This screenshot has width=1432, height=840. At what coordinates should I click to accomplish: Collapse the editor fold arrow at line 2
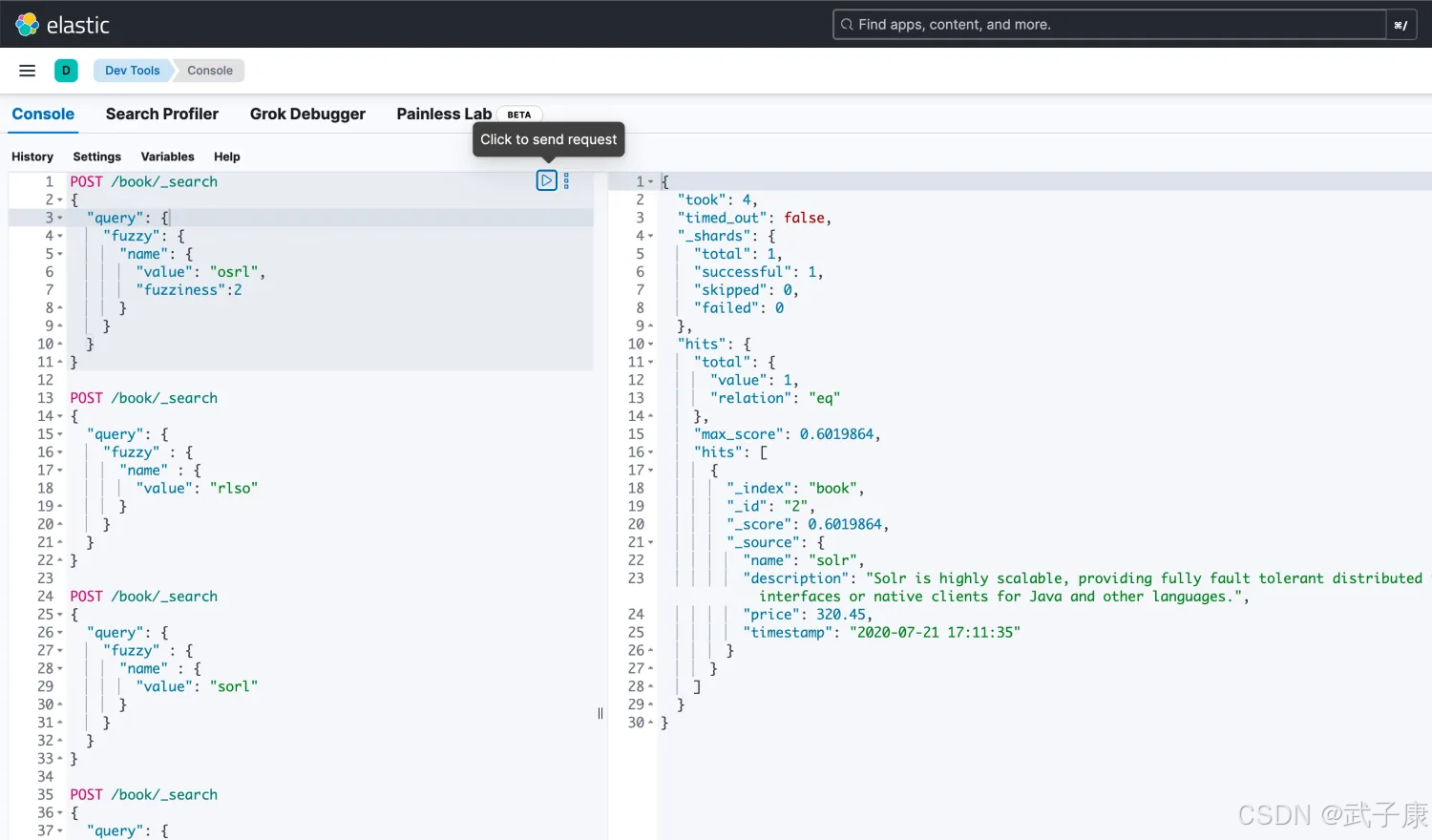60,200
